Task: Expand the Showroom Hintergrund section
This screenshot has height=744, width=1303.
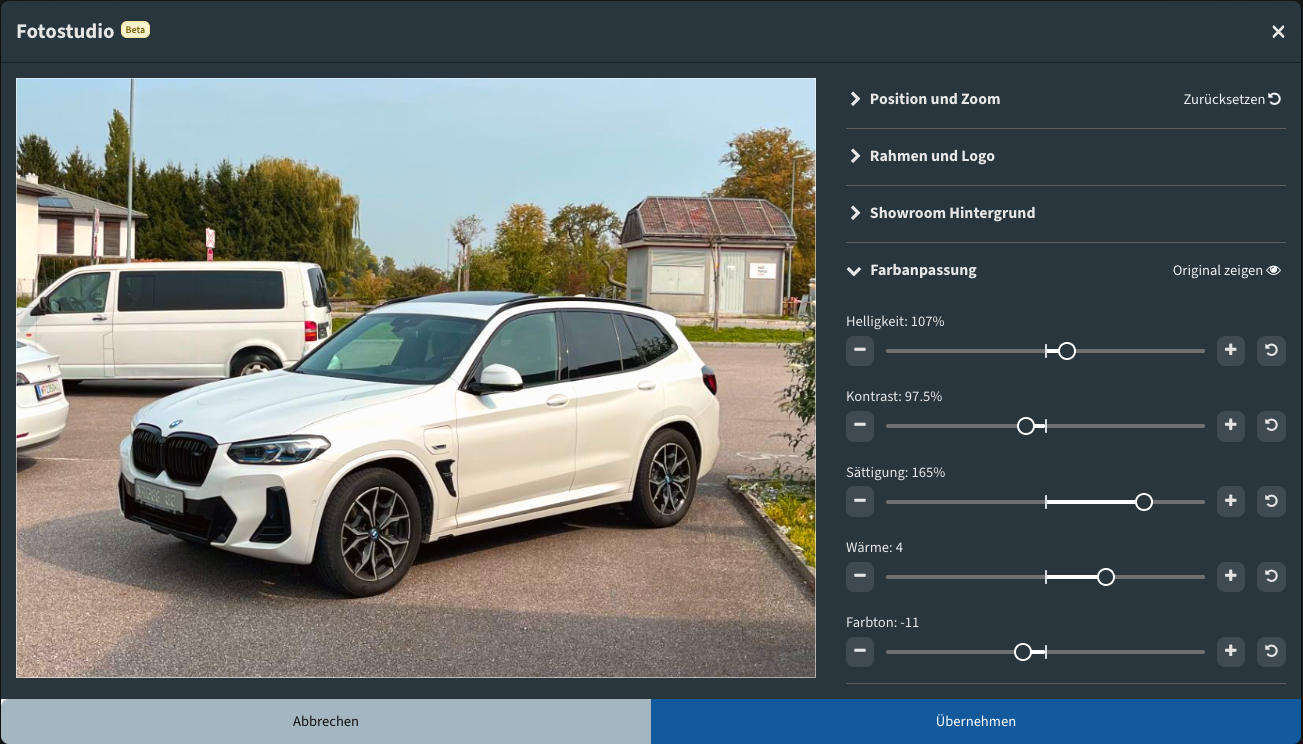Action: coord(942,213)
